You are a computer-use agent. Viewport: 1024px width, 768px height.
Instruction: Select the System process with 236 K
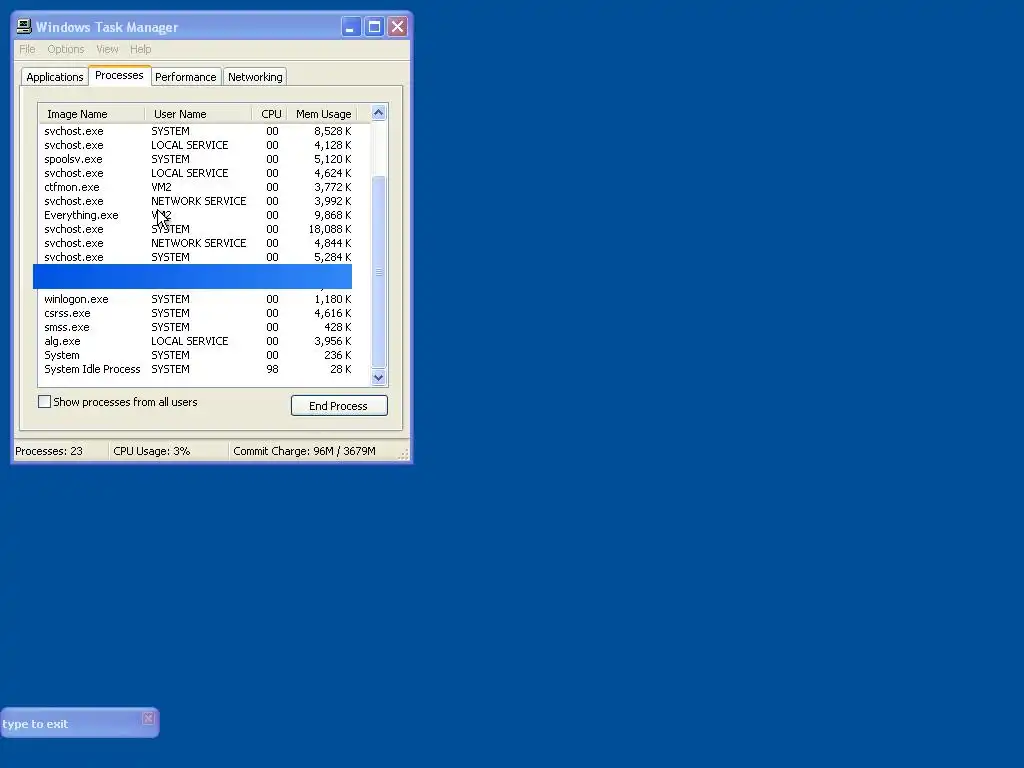point(197,355)
